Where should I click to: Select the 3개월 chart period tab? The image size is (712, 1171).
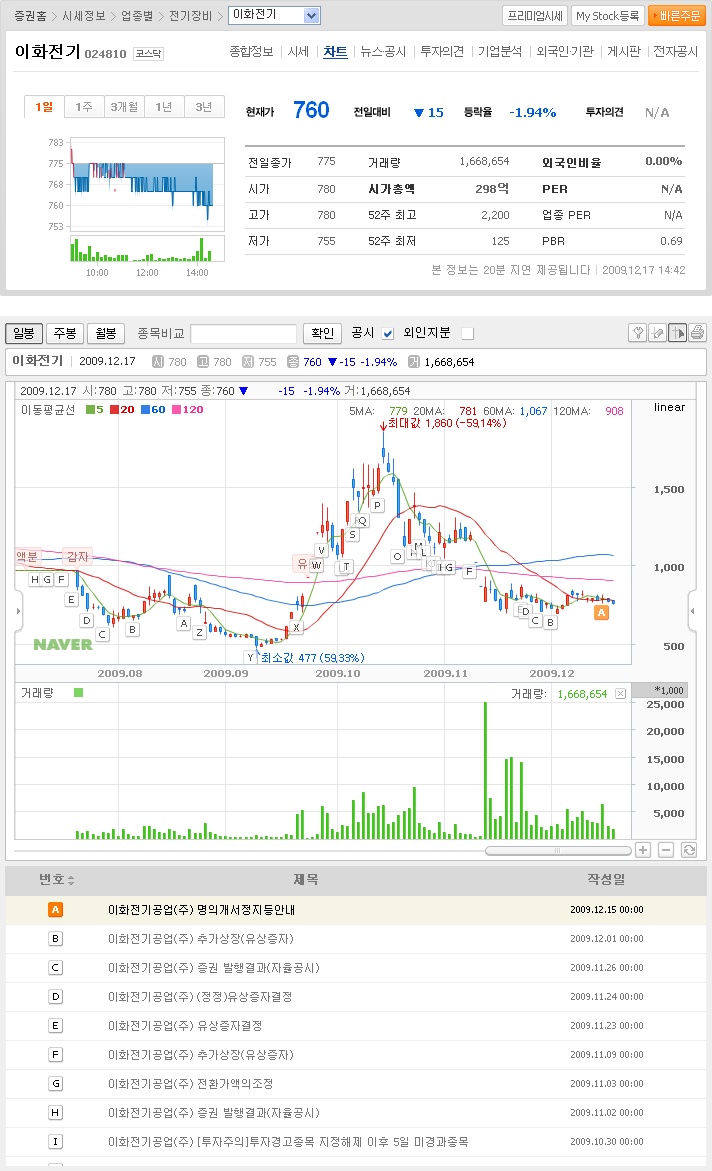tap(124, 108)
